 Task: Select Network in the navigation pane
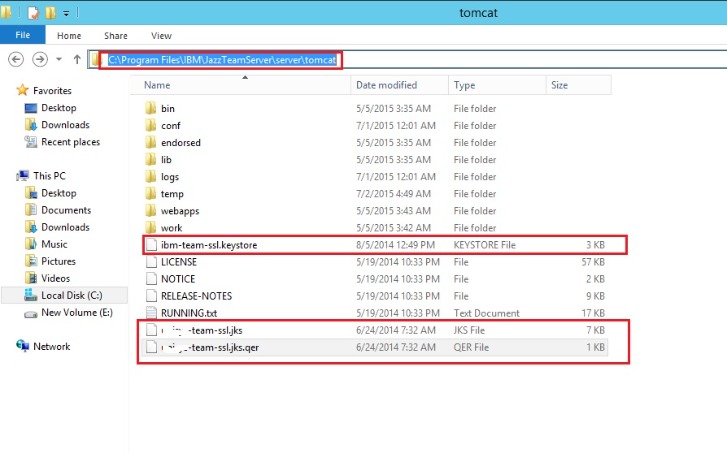pos(52,346)
